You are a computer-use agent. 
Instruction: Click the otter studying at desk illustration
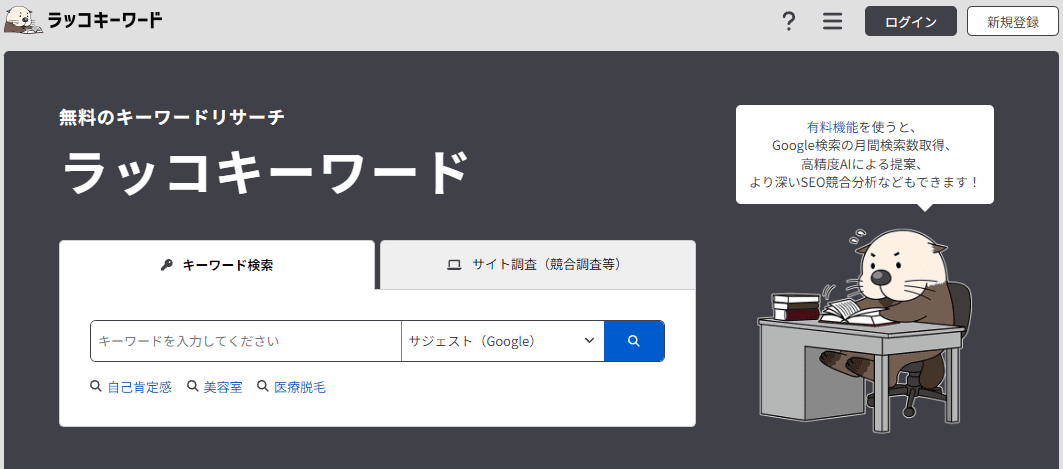pos(864,330)
